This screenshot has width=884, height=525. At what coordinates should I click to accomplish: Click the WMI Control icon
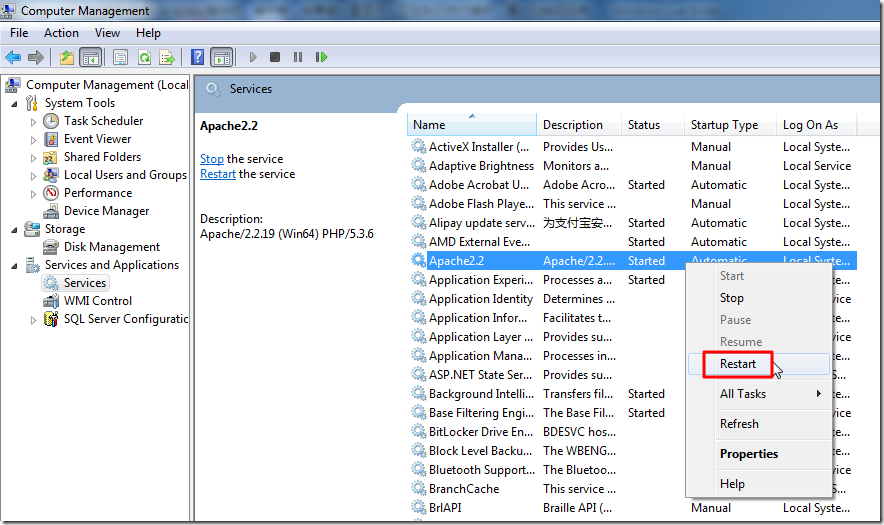tap(51, 301)
